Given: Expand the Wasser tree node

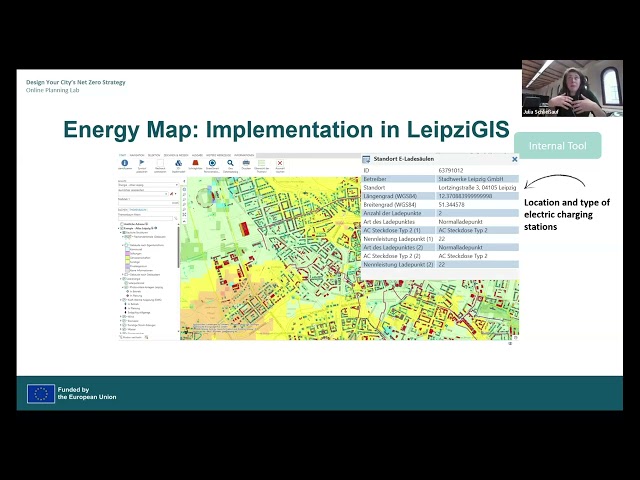Looking at the screenshot, I should pyautogui.click(x=120, y=329).
